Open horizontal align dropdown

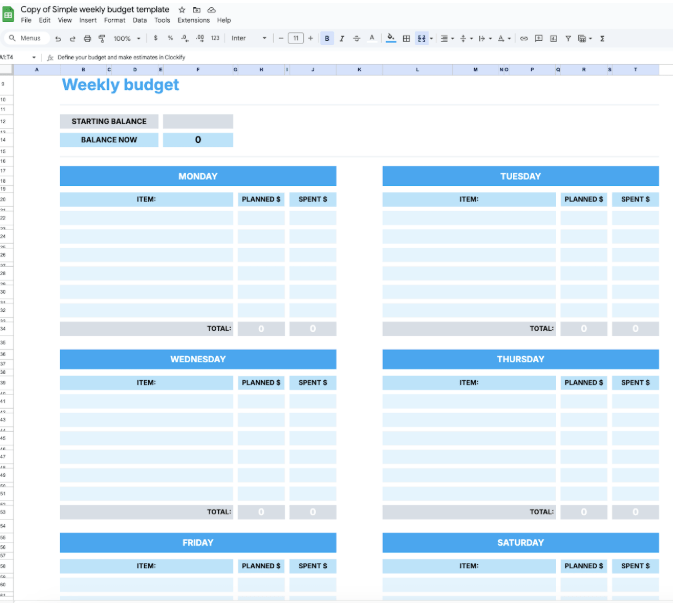pyautogui.click(x=446, y=39)
